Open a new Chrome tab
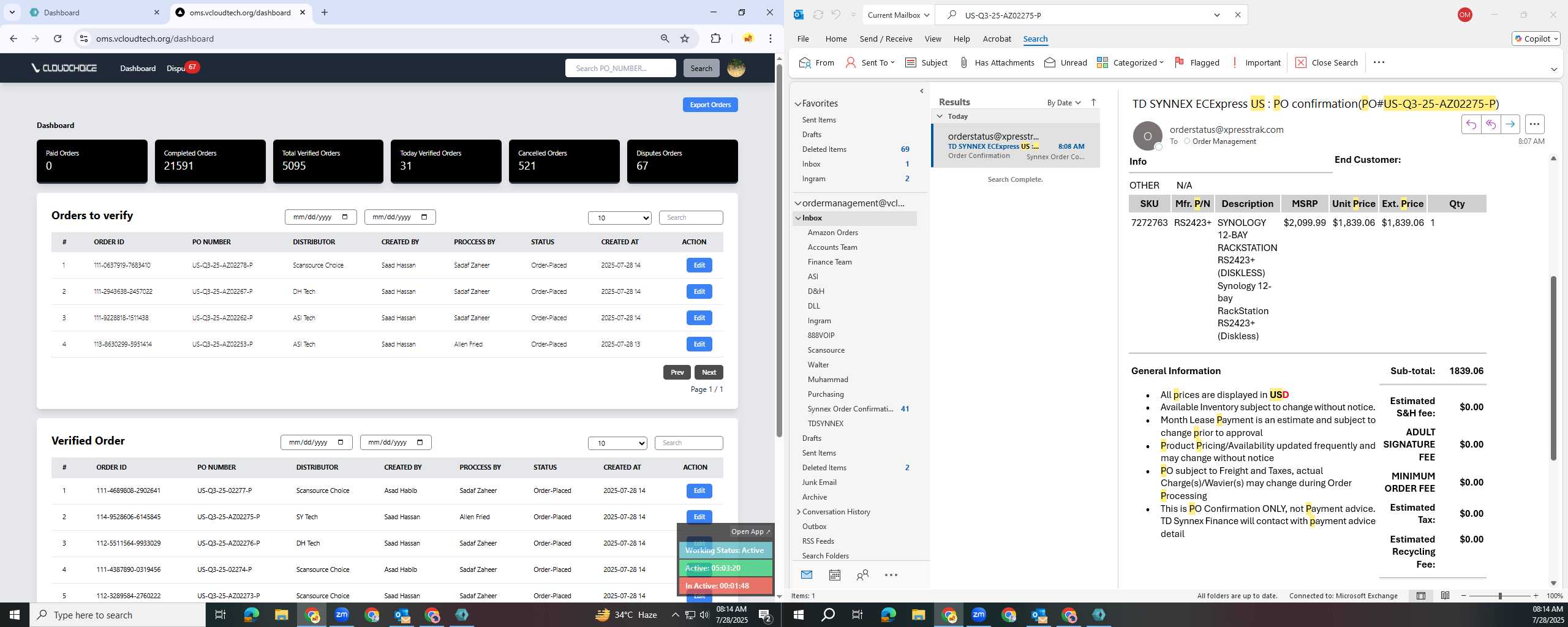The width and height of the screenshot is (1568, 627). click(x=325, y=12)
